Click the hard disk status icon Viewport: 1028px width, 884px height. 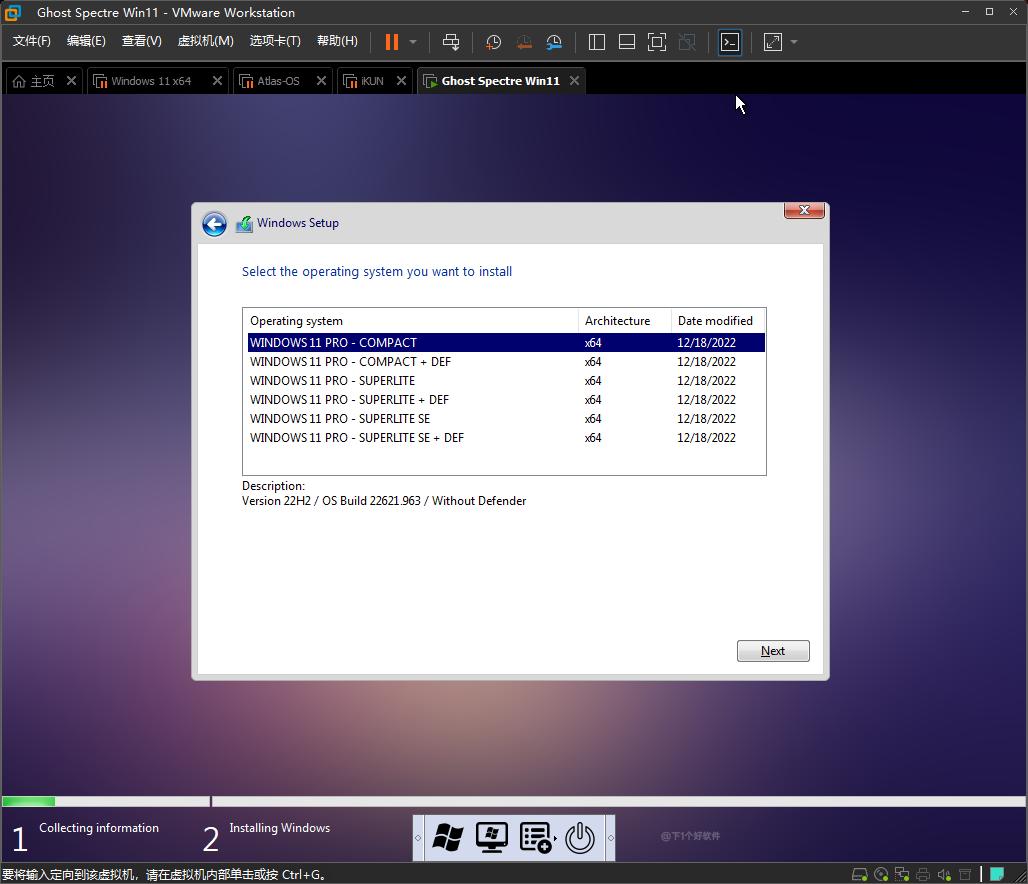[860, 873]
